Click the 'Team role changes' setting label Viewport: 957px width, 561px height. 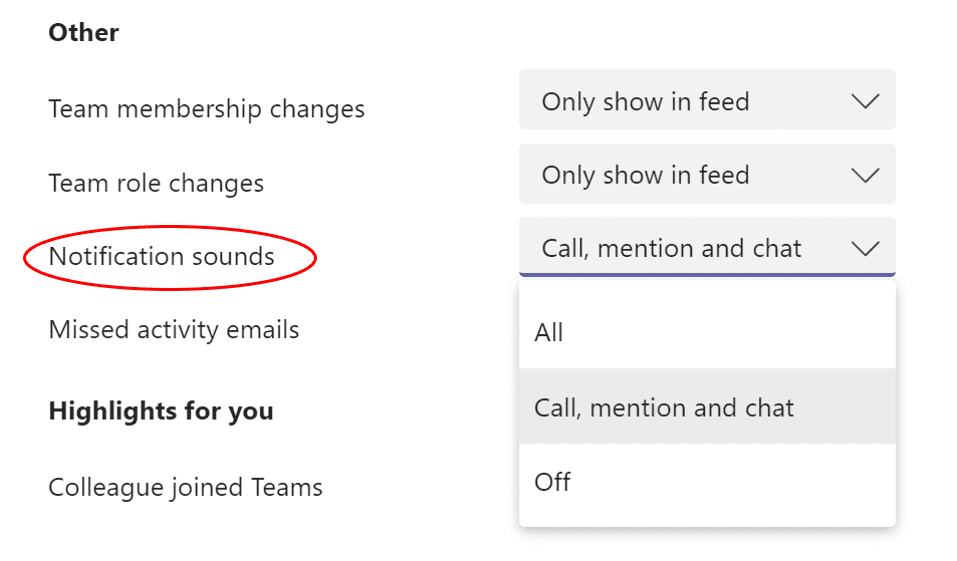coord(156,183)
